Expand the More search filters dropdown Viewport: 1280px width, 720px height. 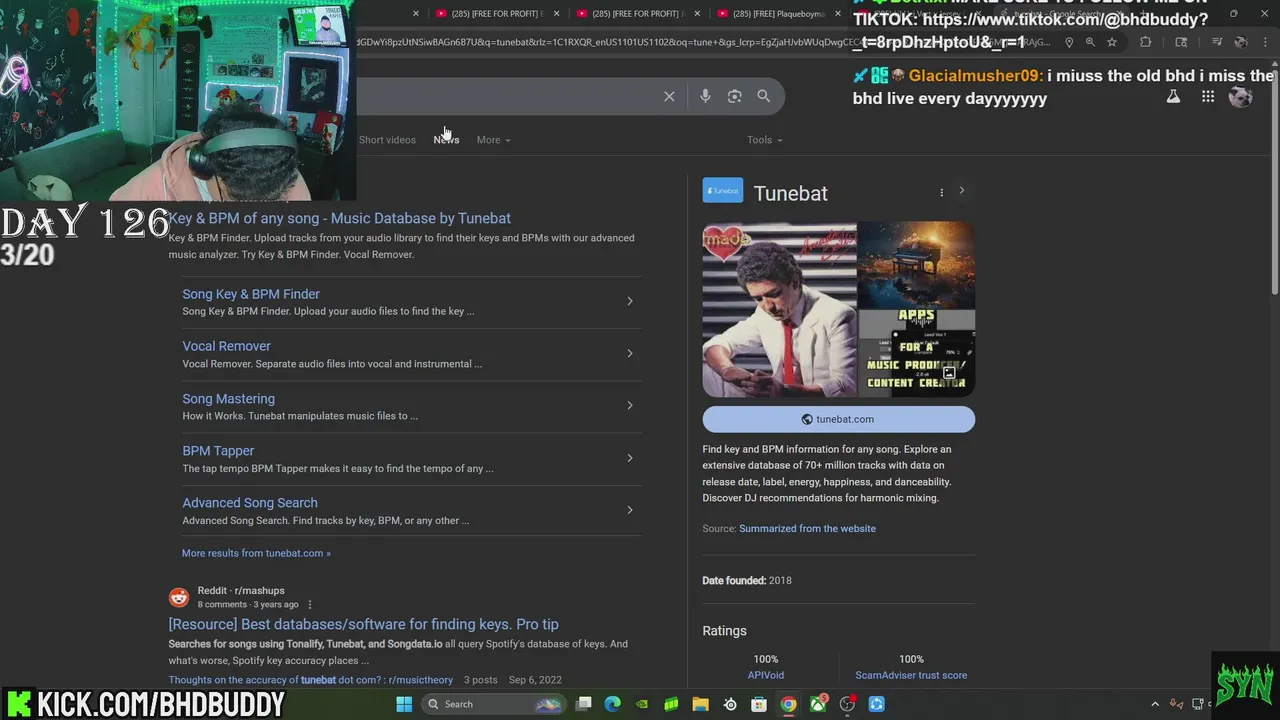click(x=493, y=140)
